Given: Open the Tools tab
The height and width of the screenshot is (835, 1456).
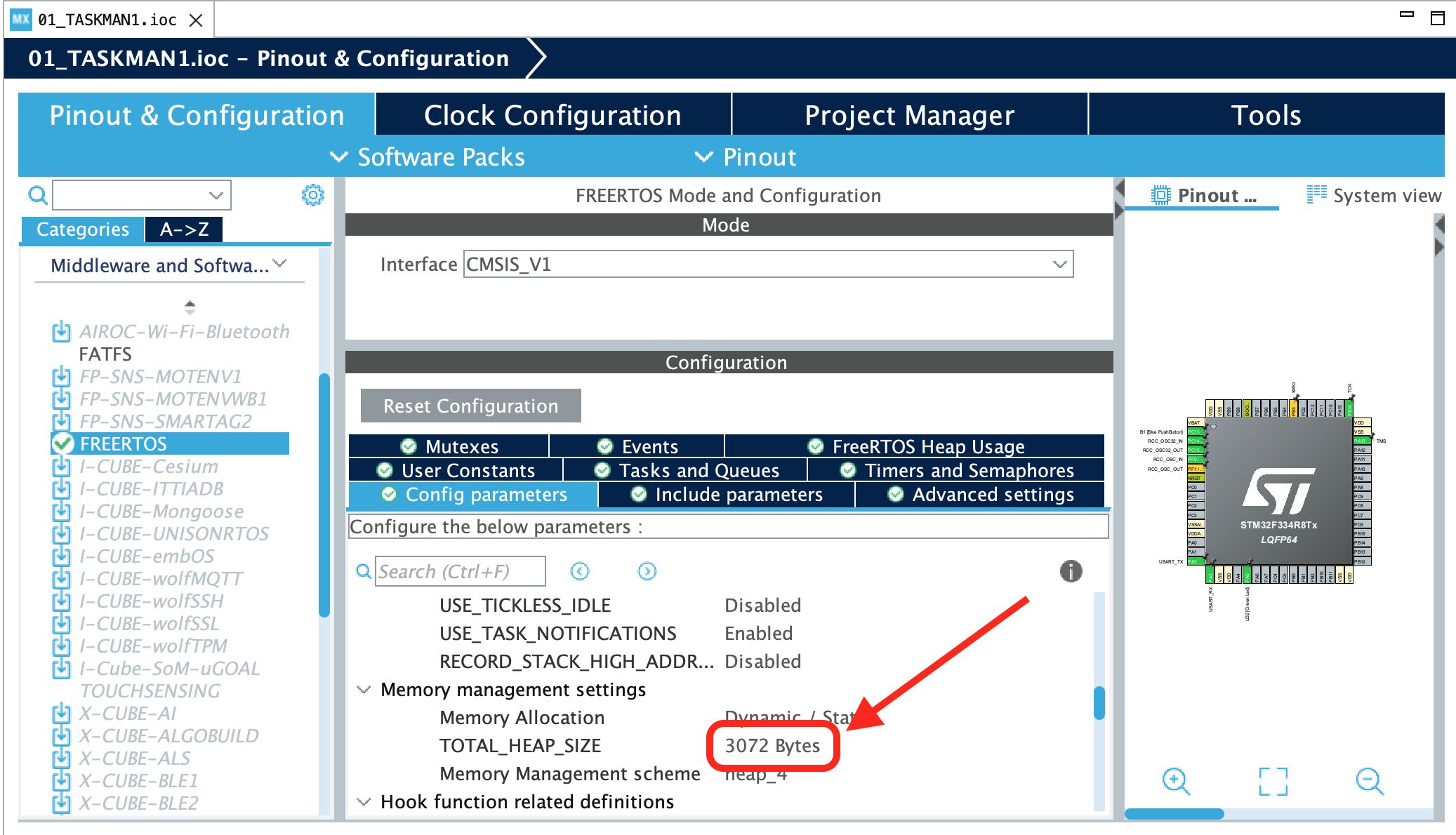Looking at the screenshot, I should click(1266, 114).
